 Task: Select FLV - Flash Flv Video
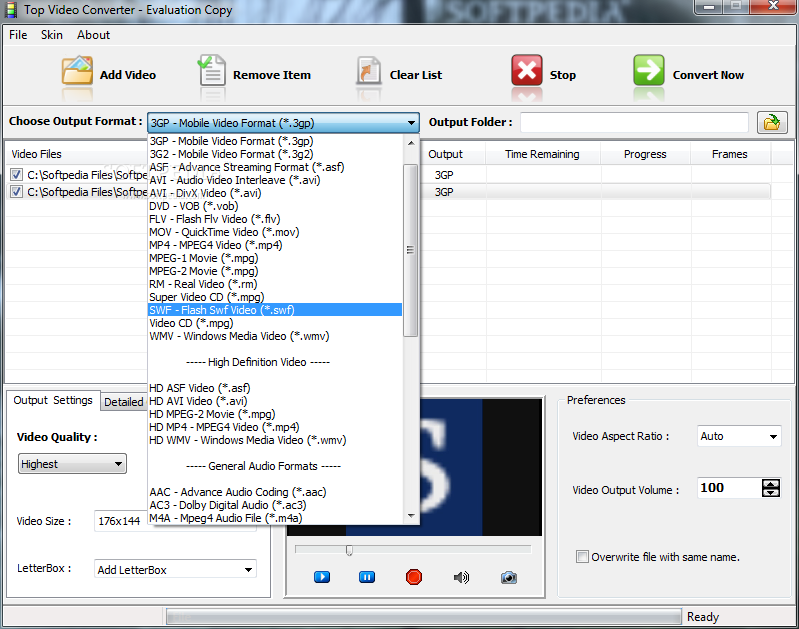[x=275, y=219]
